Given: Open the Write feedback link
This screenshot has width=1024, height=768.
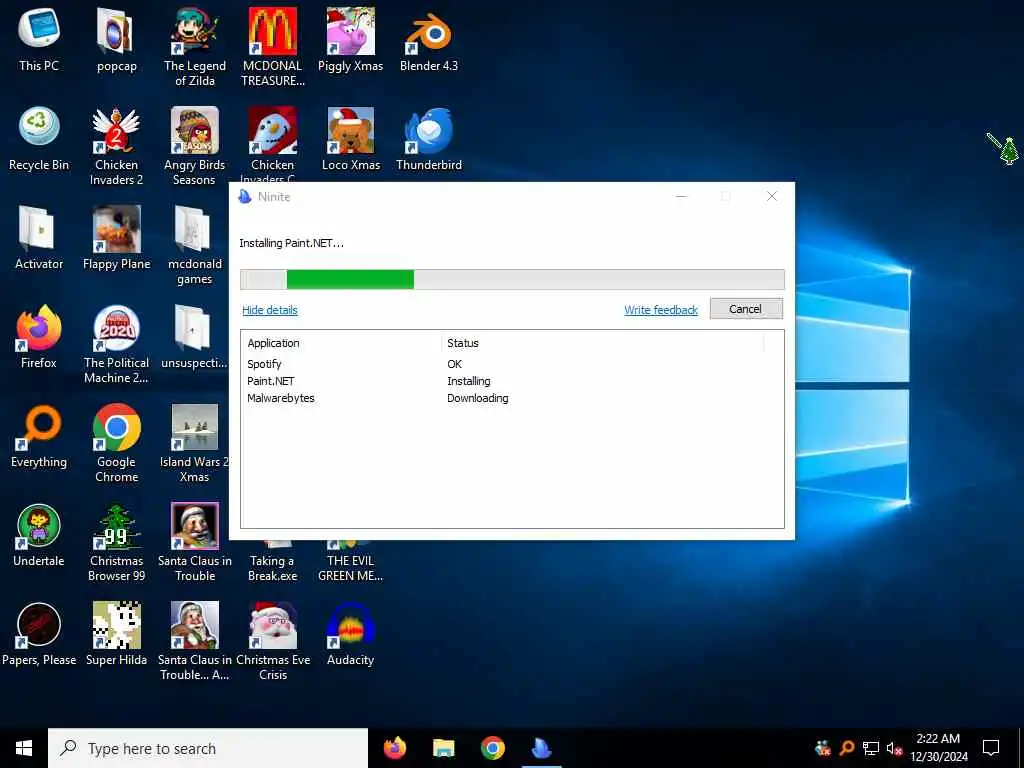Looking at the screenshot, I should pos(661,310).
